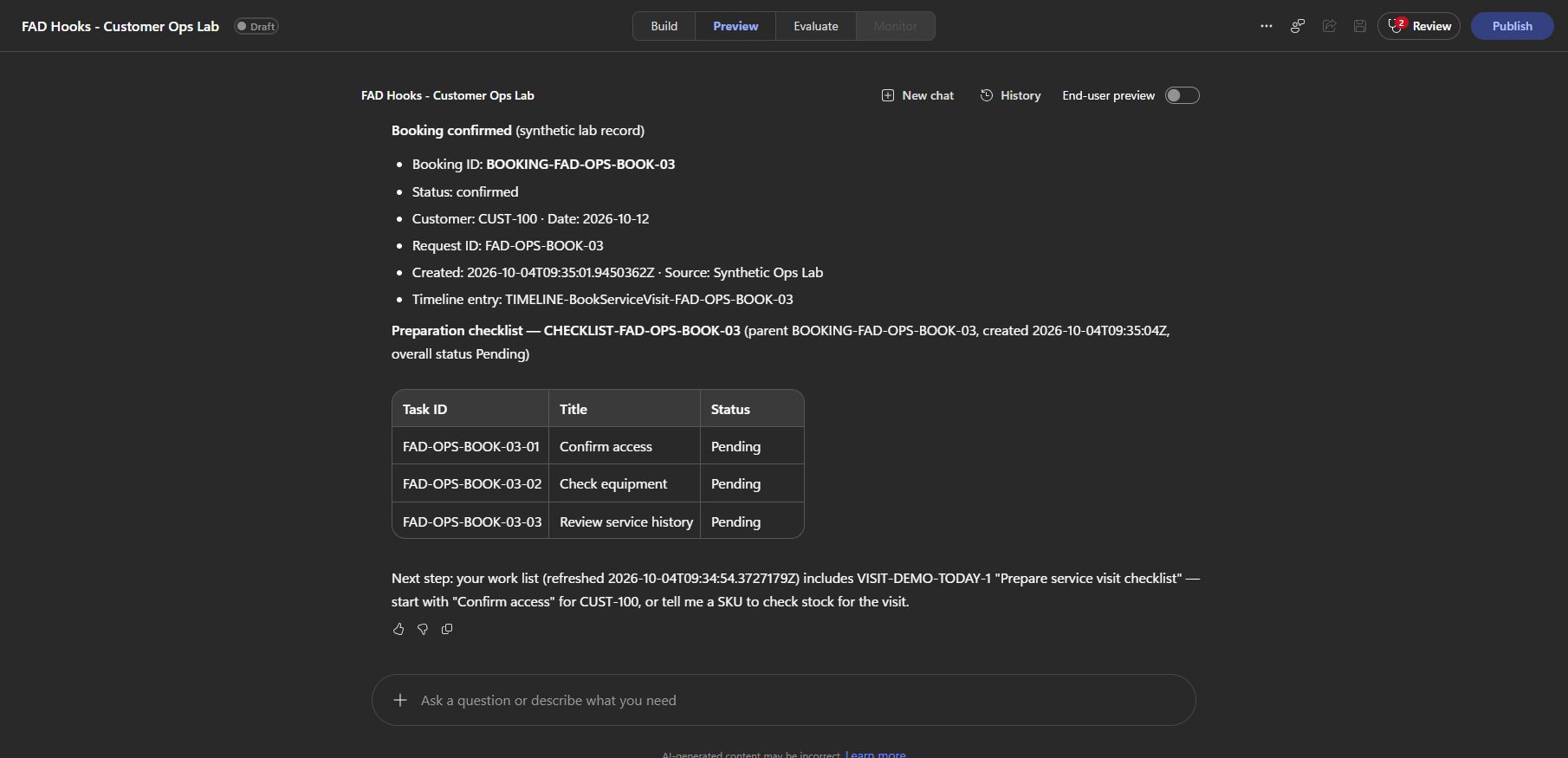This screenshot has width=1568, height=758.
Task: Click the plus attach icon in chat box
Action: [400, 700]
